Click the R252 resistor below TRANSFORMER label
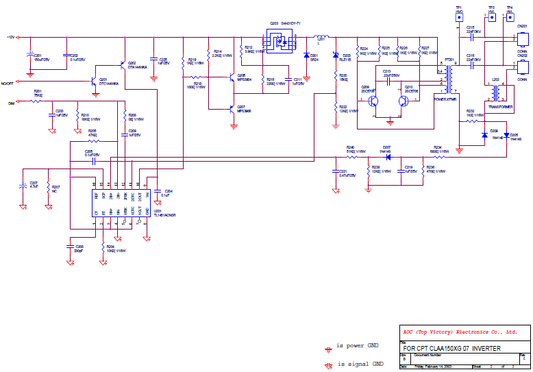This screenshot has width=533, height=372. click(x=472, y=121)
